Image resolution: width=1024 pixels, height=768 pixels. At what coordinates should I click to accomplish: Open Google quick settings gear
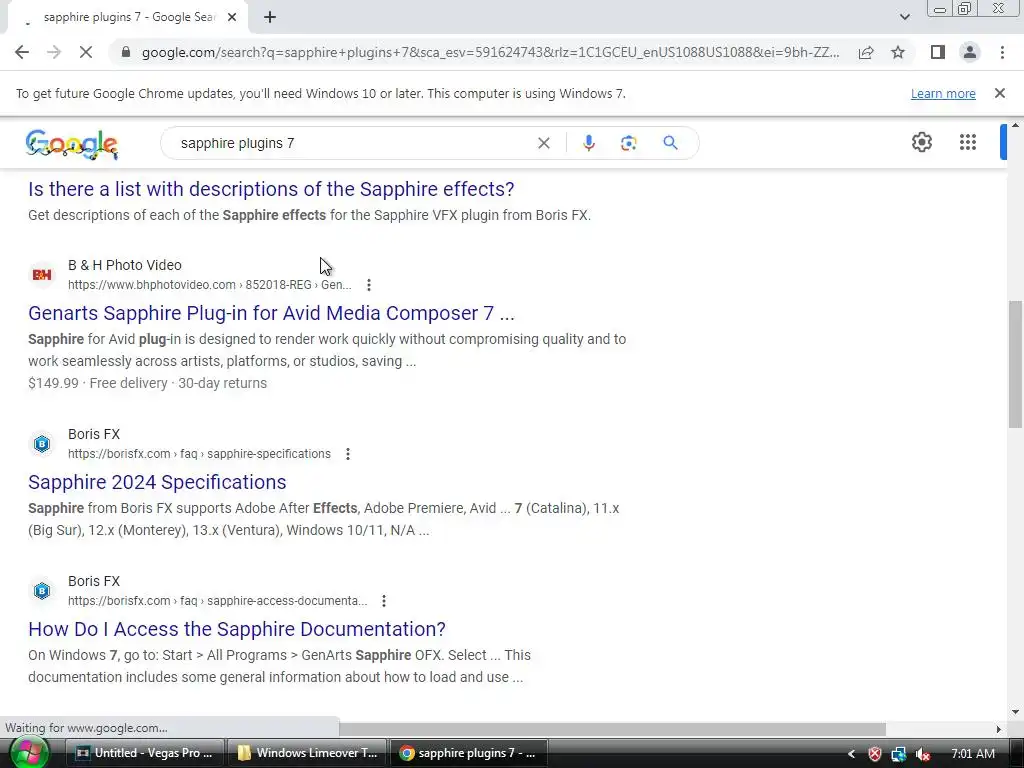pyautogui.click(x=921, y=142)
